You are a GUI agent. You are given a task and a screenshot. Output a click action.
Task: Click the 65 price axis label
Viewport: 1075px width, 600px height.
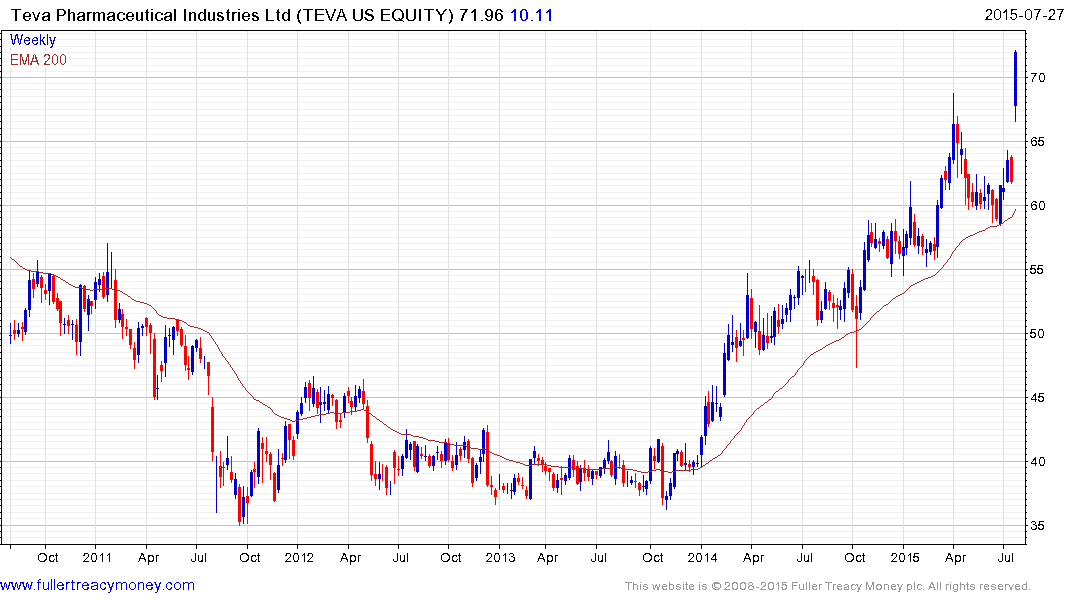click(x=1037, y=142)
